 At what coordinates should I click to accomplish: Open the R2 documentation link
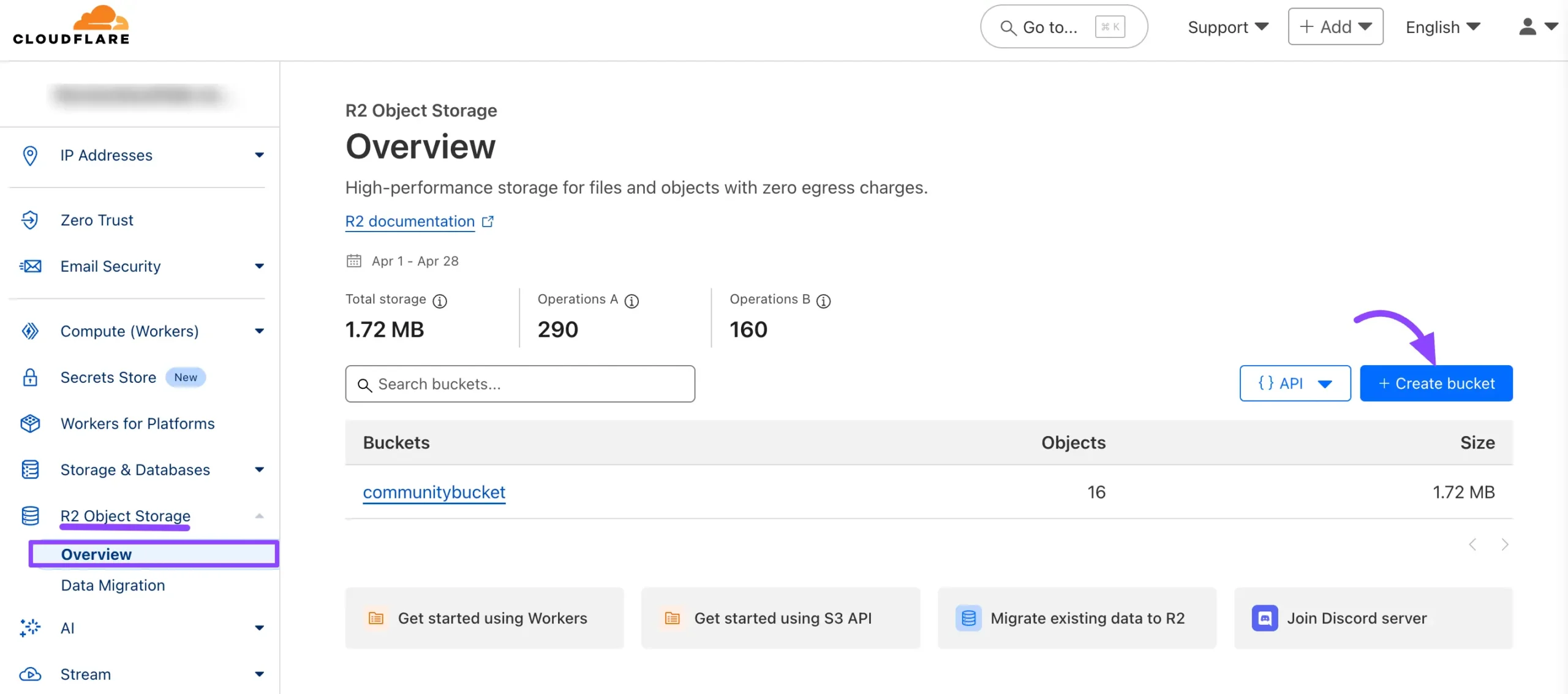click(410, 222)
